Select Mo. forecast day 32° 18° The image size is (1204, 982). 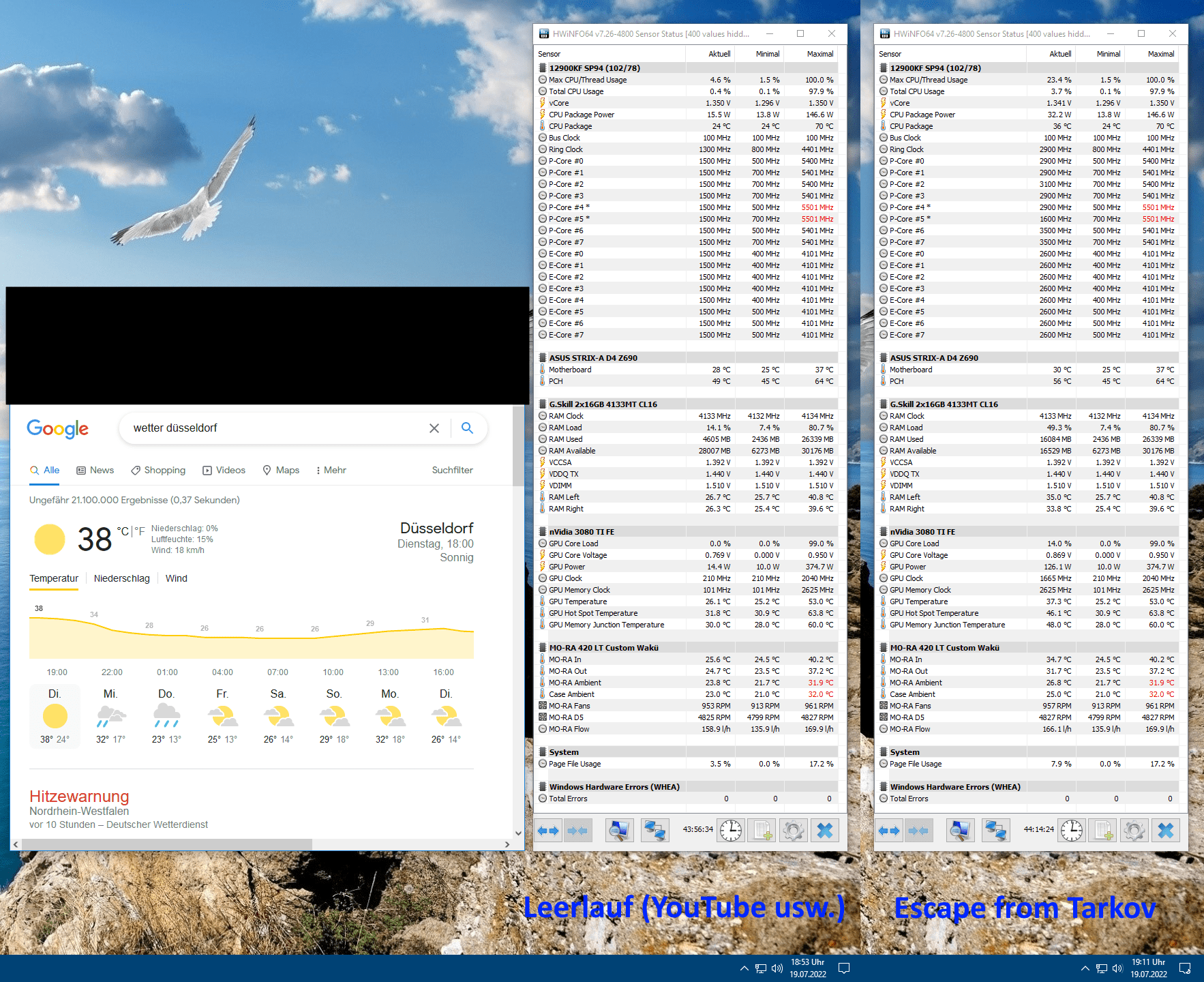(x=390, y=716)
